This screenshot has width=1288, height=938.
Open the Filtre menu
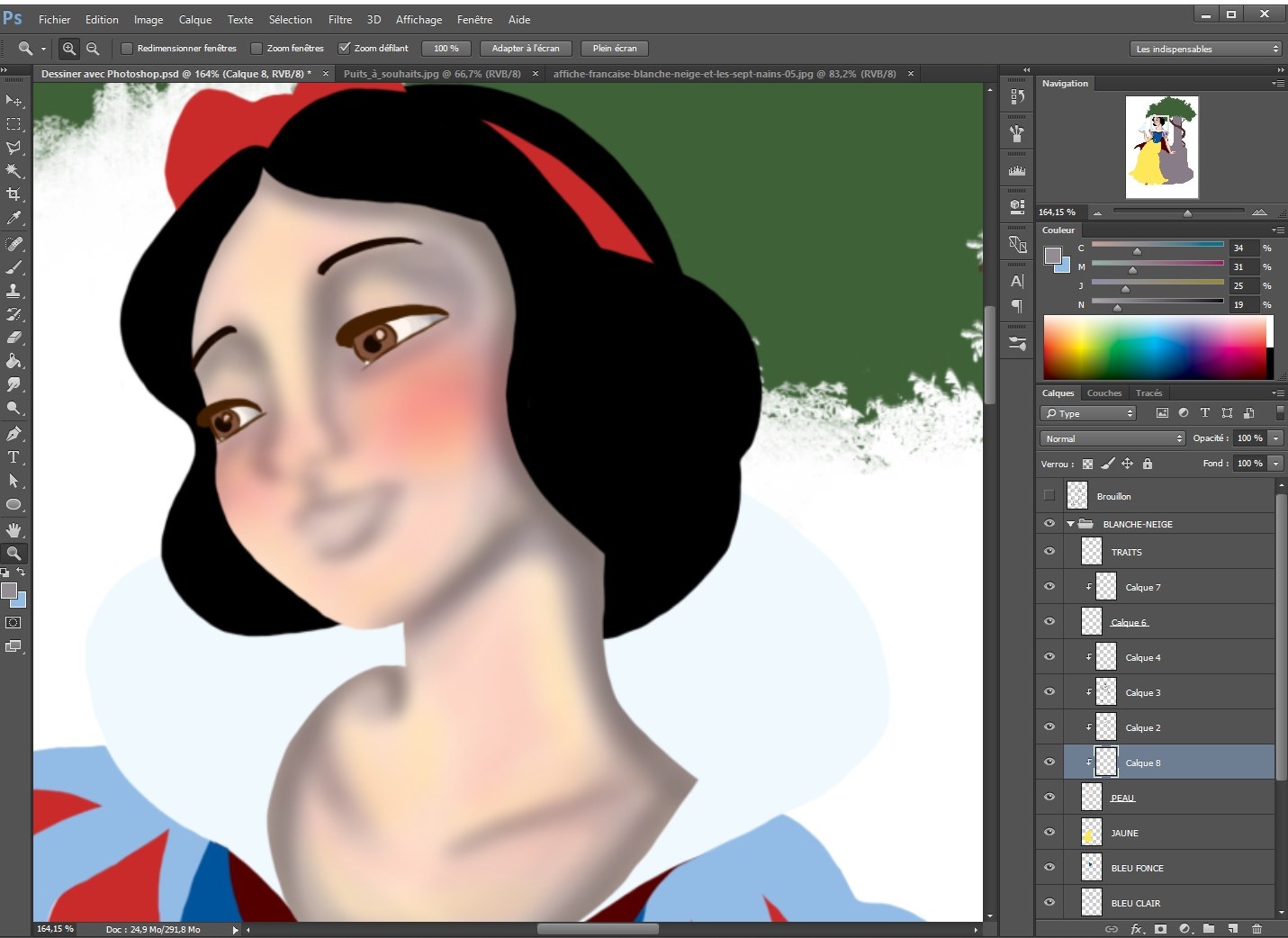tap(339, 19)
